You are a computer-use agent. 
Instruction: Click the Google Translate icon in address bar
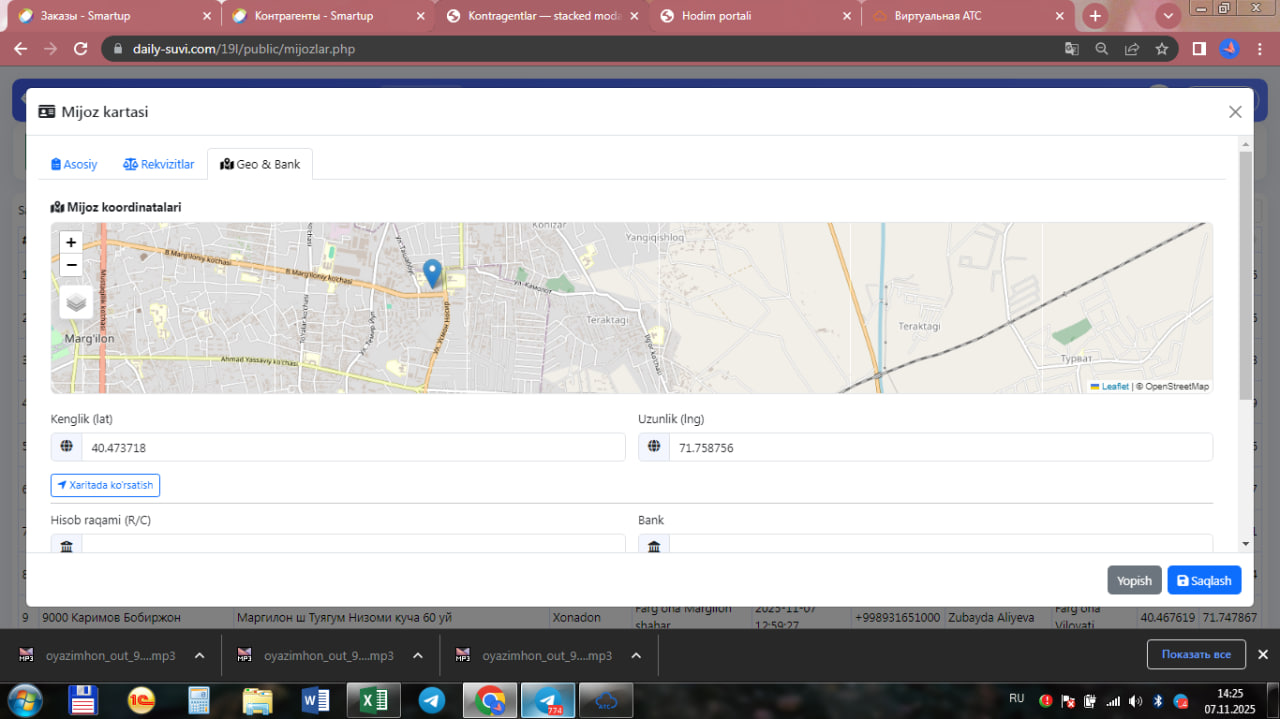click(1071, 49)
